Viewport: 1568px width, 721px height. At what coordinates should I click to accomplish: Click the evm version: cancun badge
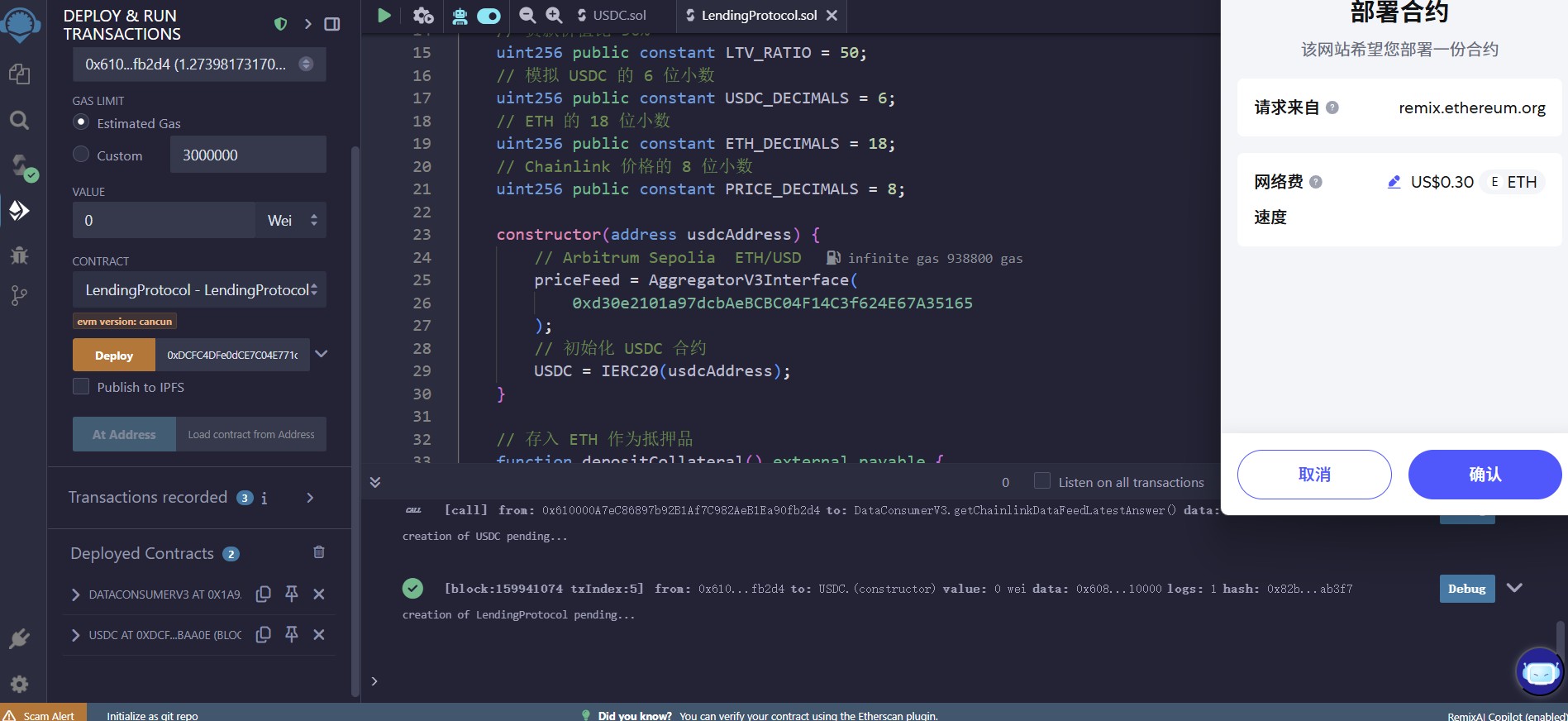[x=125, y=322]
